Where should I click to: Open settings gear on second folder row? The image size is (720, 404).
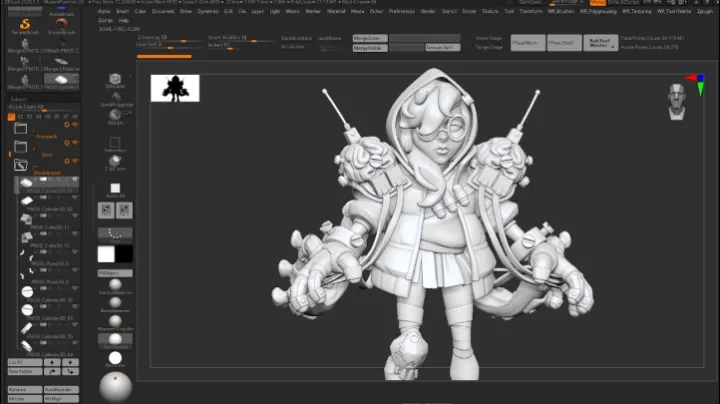[67, 143]
